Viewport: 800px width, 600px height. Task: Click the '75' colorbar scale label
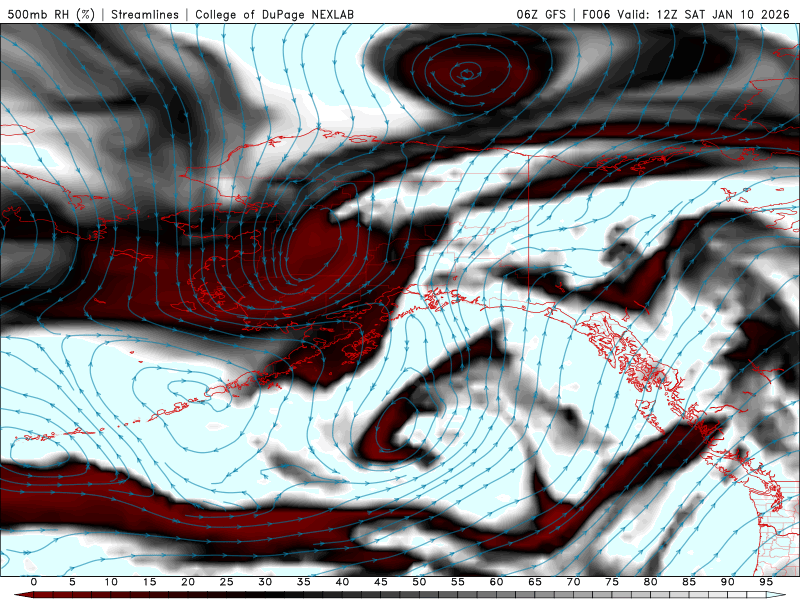[x=612, y=582]
